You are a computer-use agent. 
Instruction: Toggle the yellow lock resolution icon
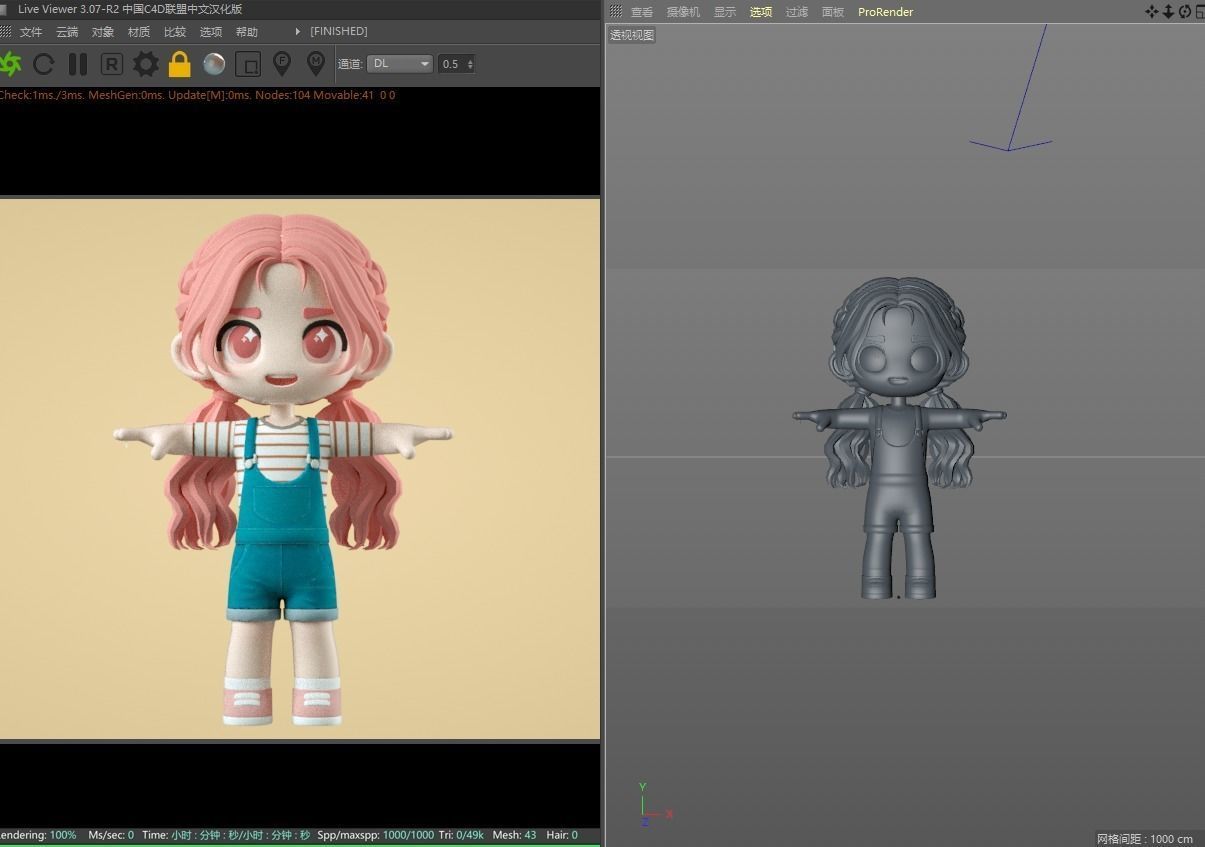[x=179, y=65]
